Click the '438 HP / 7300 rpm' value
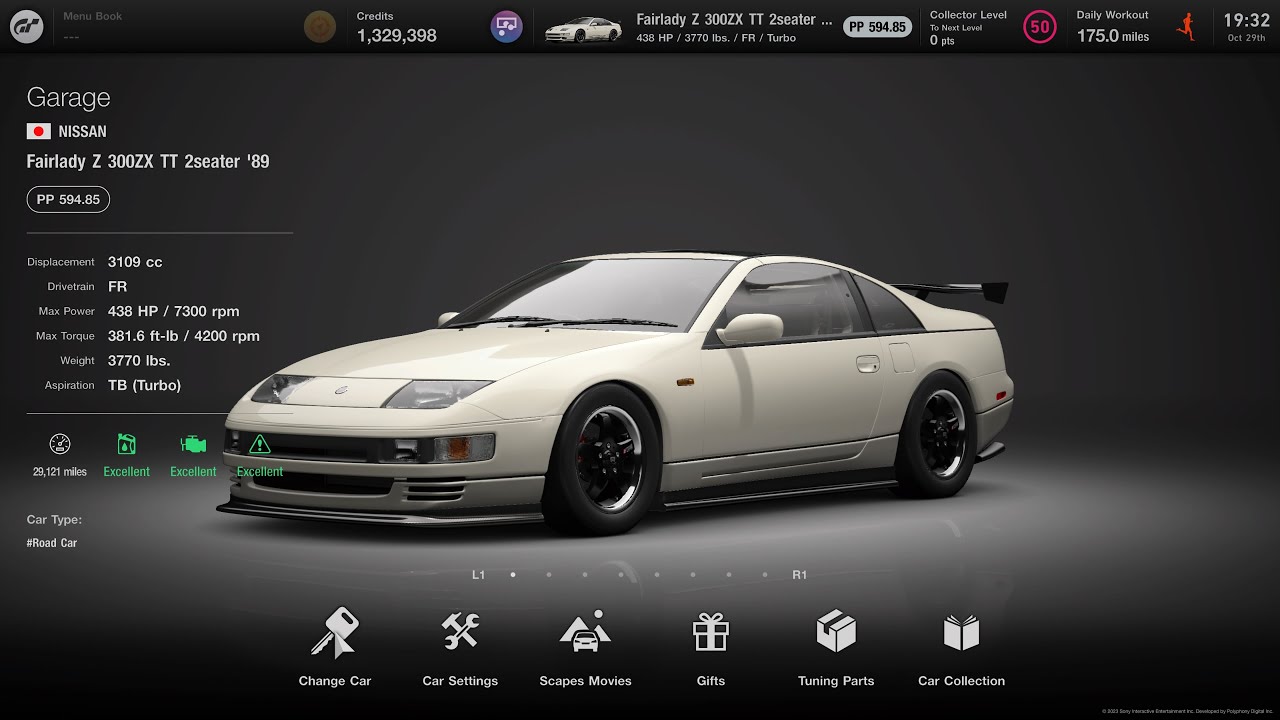Image resolution: width=1280 pixels, height=720 pixels. coord(174,311)
